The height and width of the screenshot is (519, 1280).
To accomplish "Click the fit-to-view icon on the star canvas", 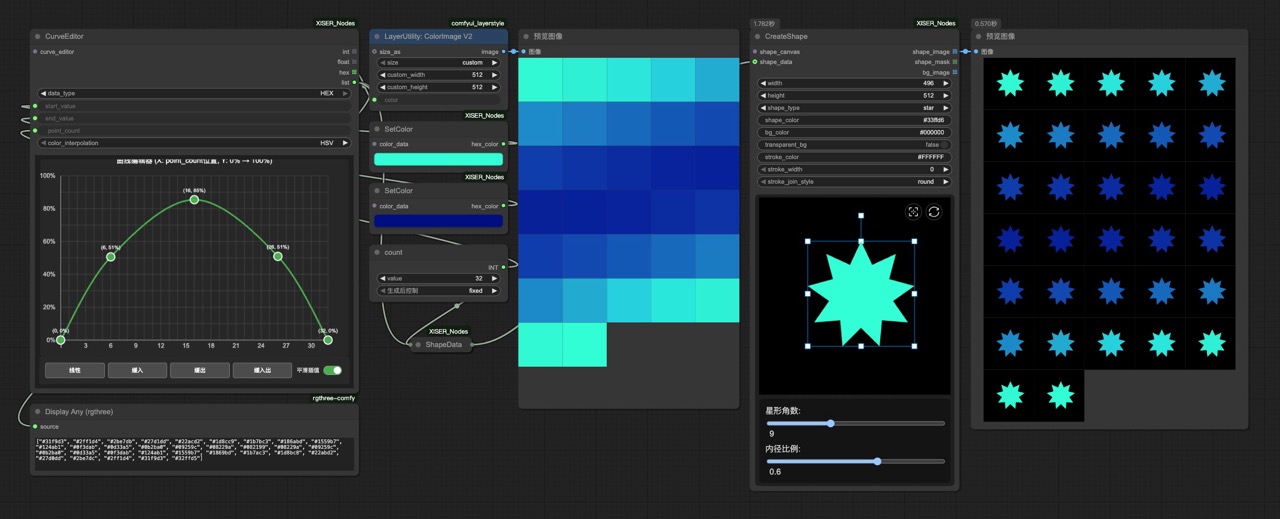I will tap(913, 212).
